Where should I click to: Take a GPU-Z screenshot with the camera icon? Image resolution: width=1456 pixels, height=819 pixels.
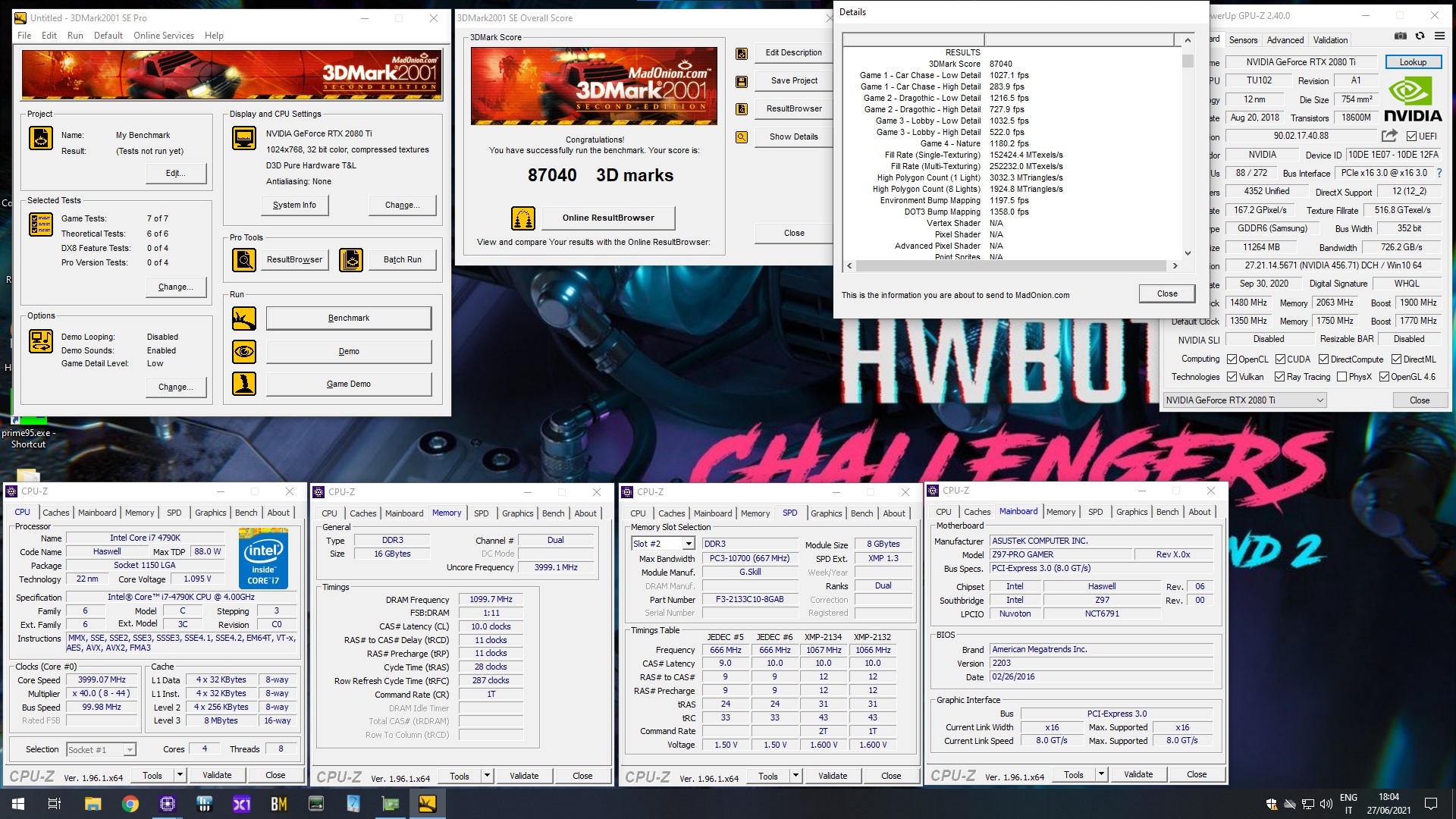coord(1401,36)
